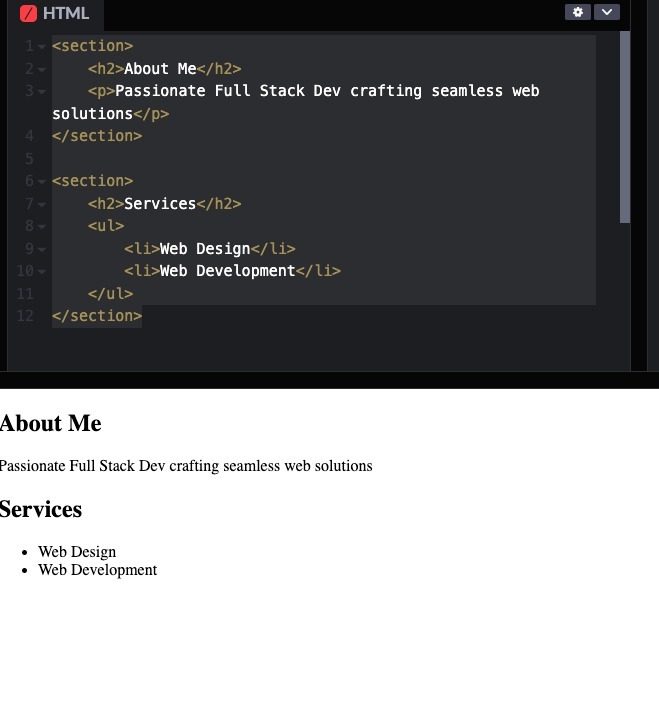Click the 'About Me' heading in preview

[51, 423]
